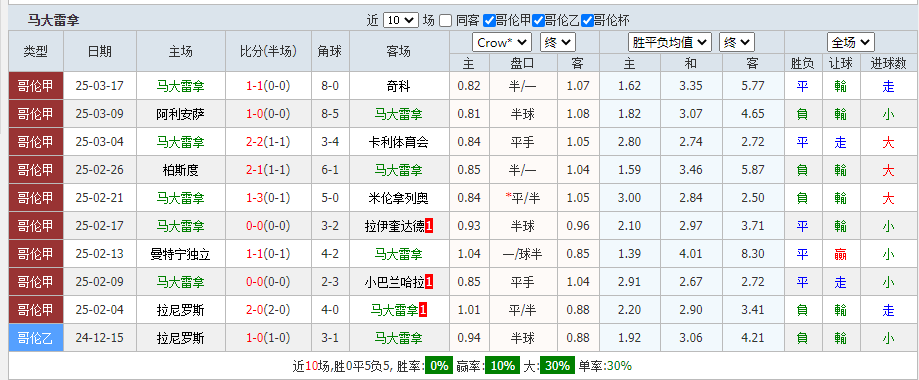Open the Crow* bookmaker dropdown

point(502,42)
